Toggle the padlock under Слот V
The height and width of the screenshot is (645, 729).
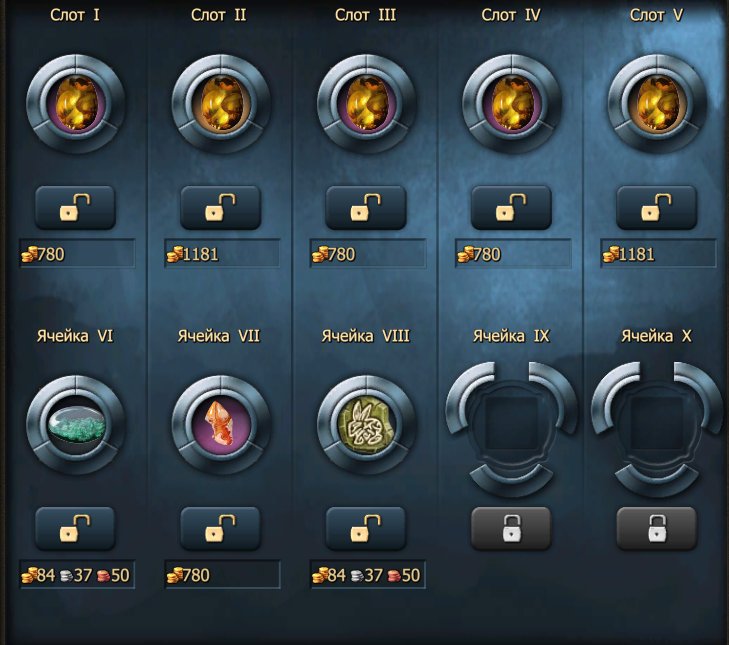[656, 207]
